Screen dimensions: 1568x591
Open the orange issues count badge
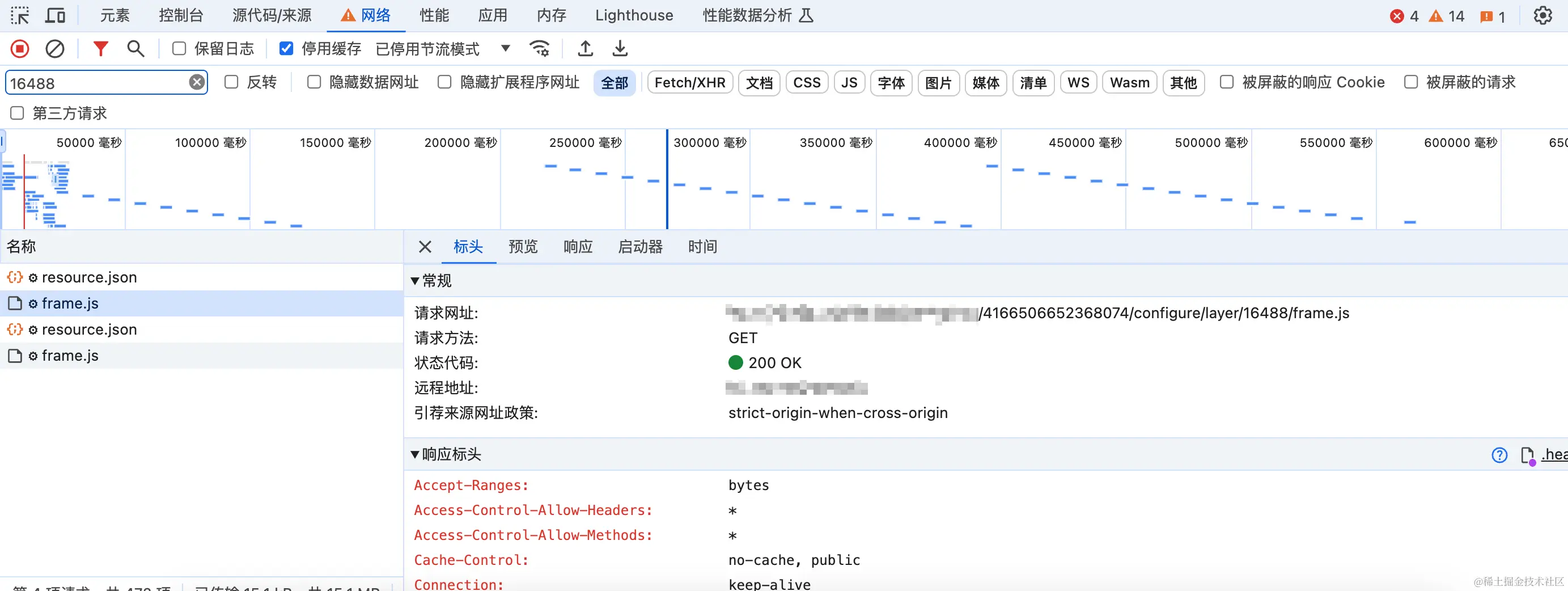click(x=1493, y=16)
